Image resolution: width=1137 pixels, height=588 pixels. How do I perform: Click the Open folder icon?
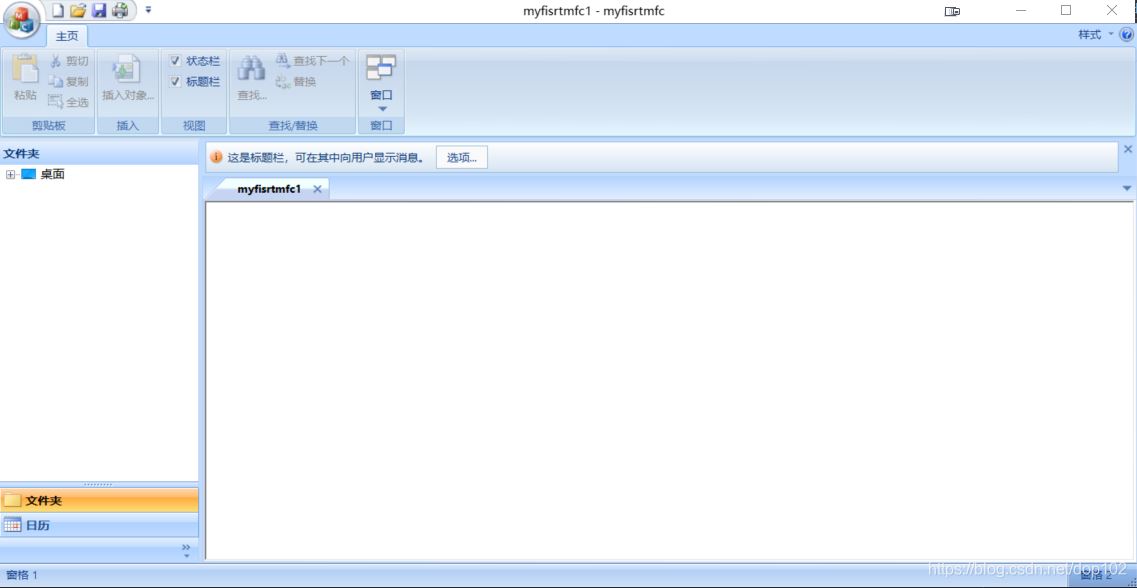78,10
